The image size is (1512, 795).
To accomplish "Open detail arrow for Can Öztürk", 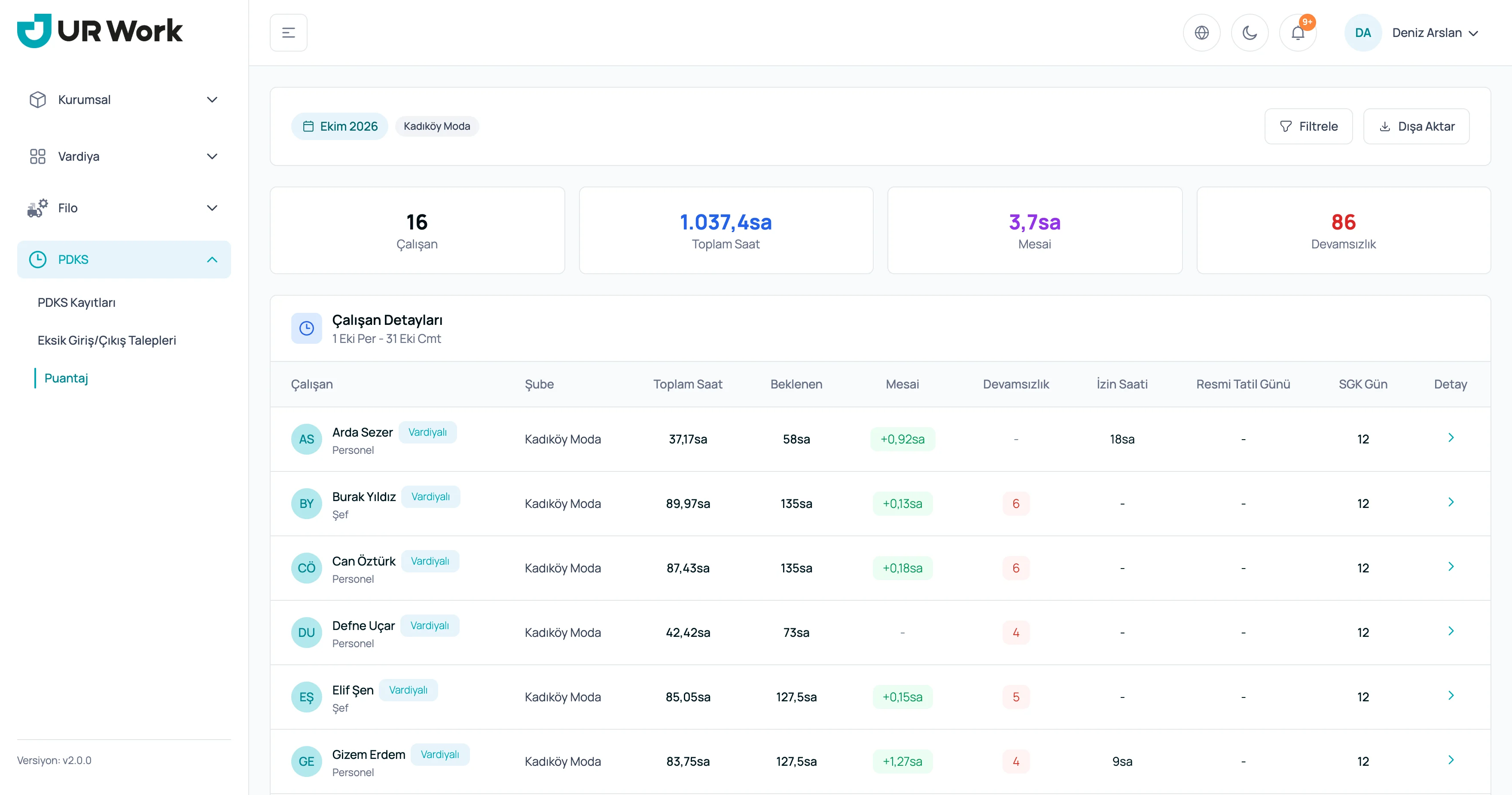I will coord(1451,567).
